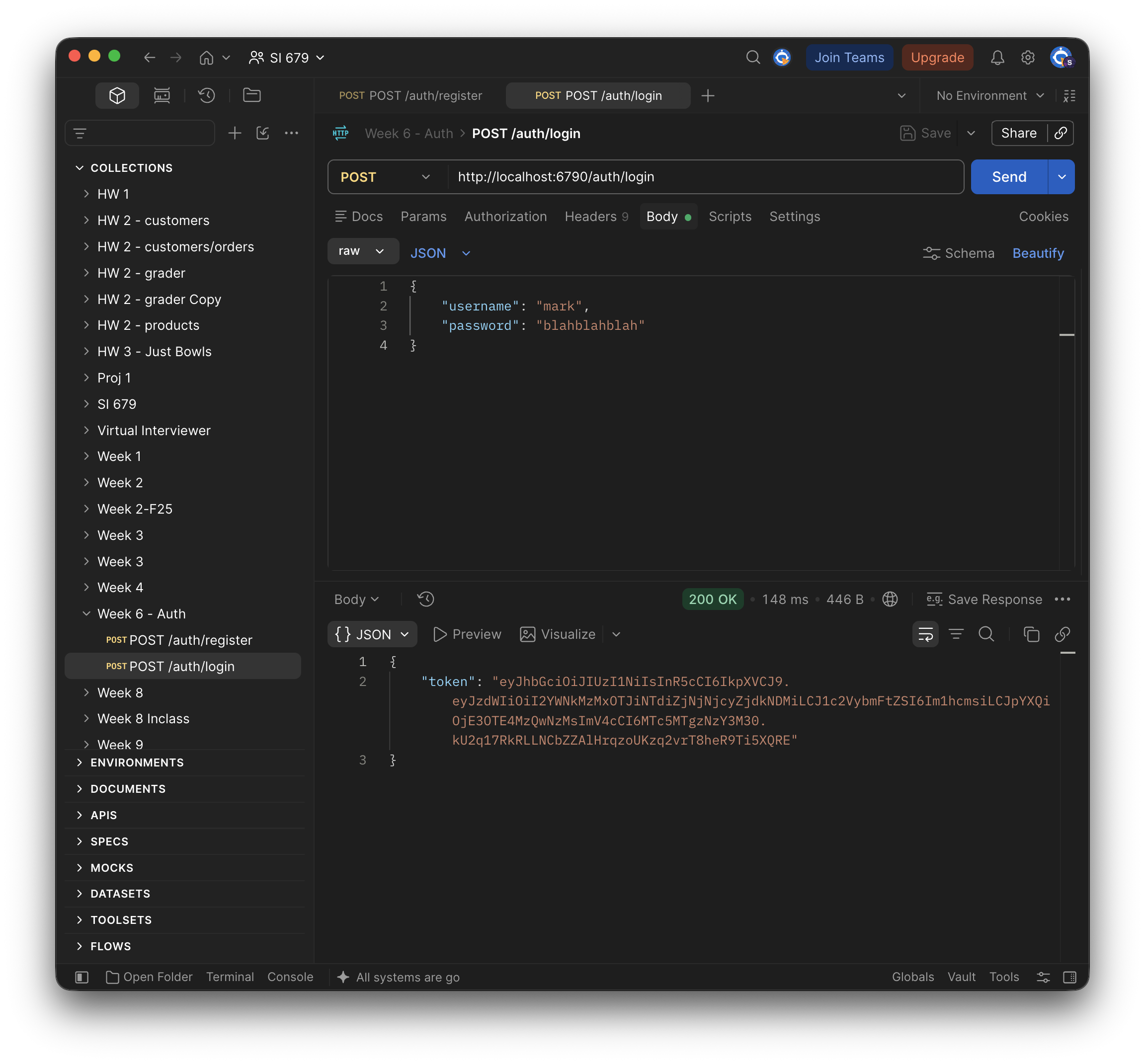Screen dimensions: 1145x1064
Task: Click the import collection icon
Action: pos(262,134)
